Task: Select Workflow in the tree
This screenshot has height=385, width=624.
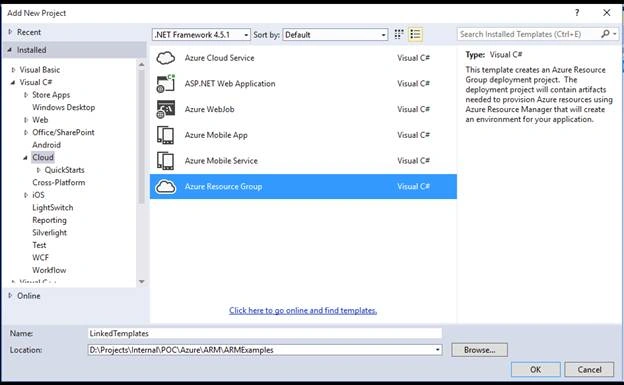Action: tap(49, 270)
